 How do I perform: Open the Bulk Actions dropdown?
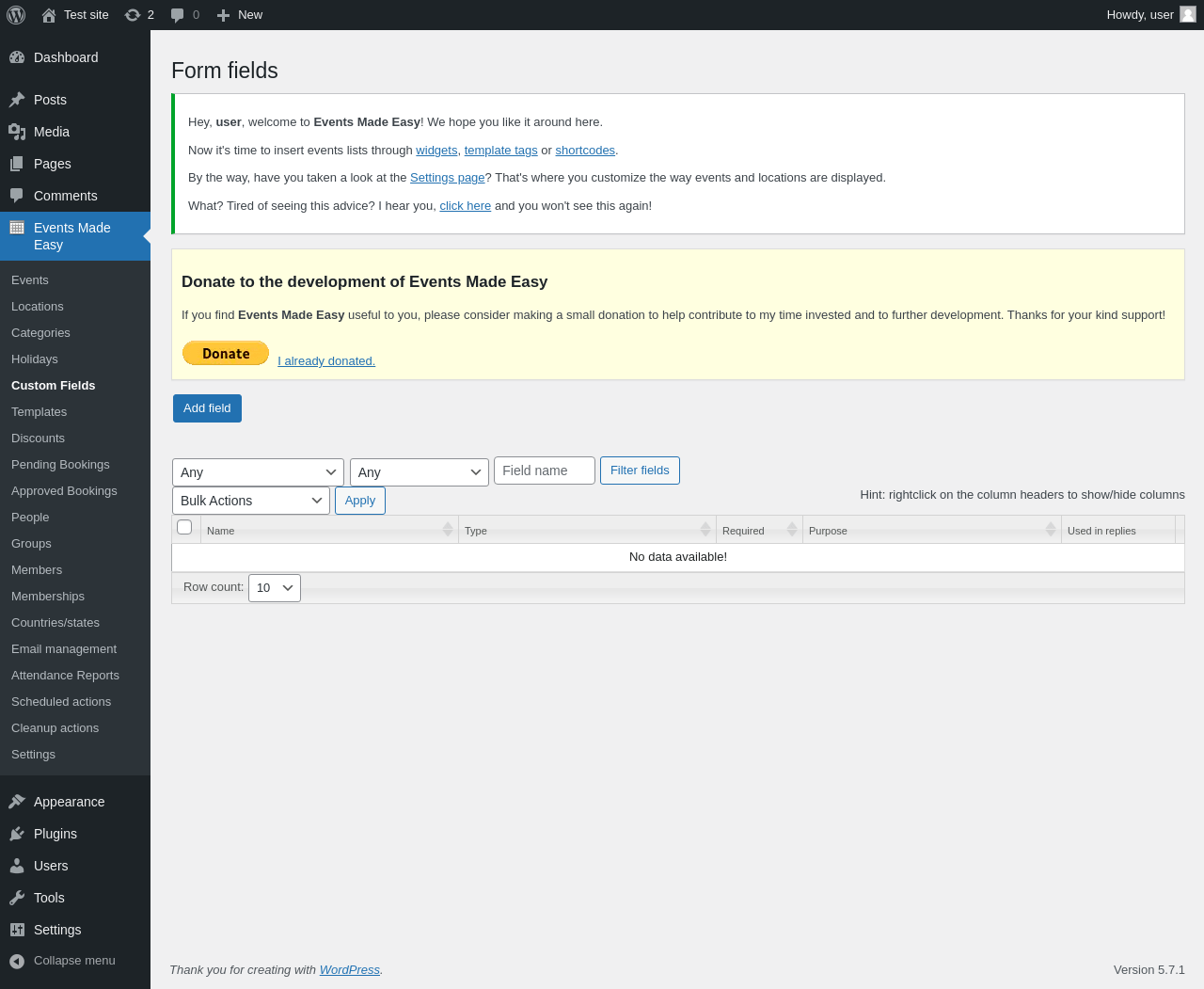[x=251, y=501]
